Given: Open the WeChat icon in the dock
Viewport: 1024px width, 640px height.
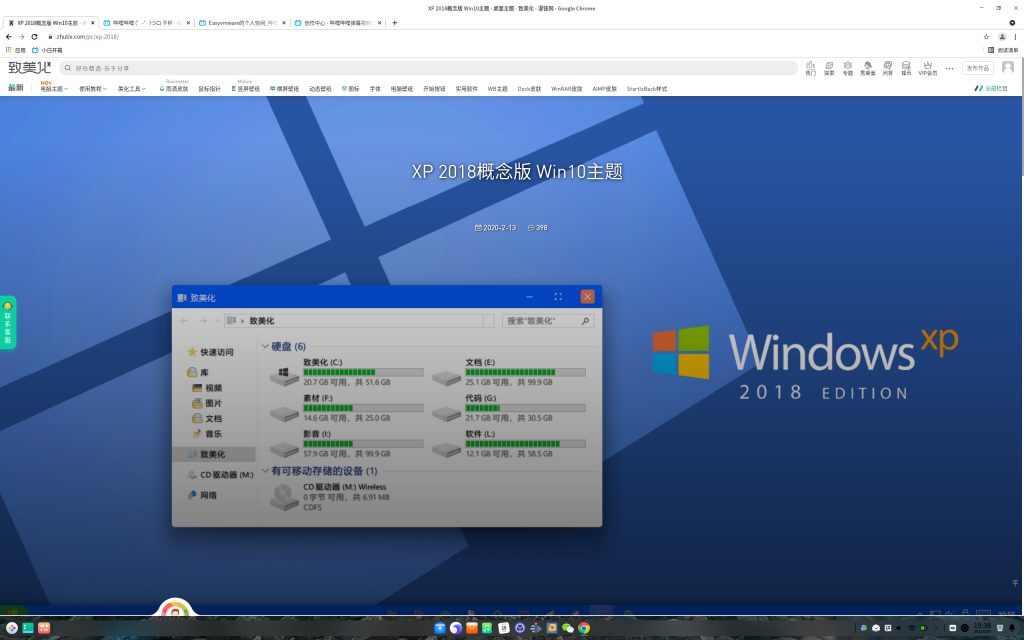Looking at the screenshot, I should coord(568,628).
